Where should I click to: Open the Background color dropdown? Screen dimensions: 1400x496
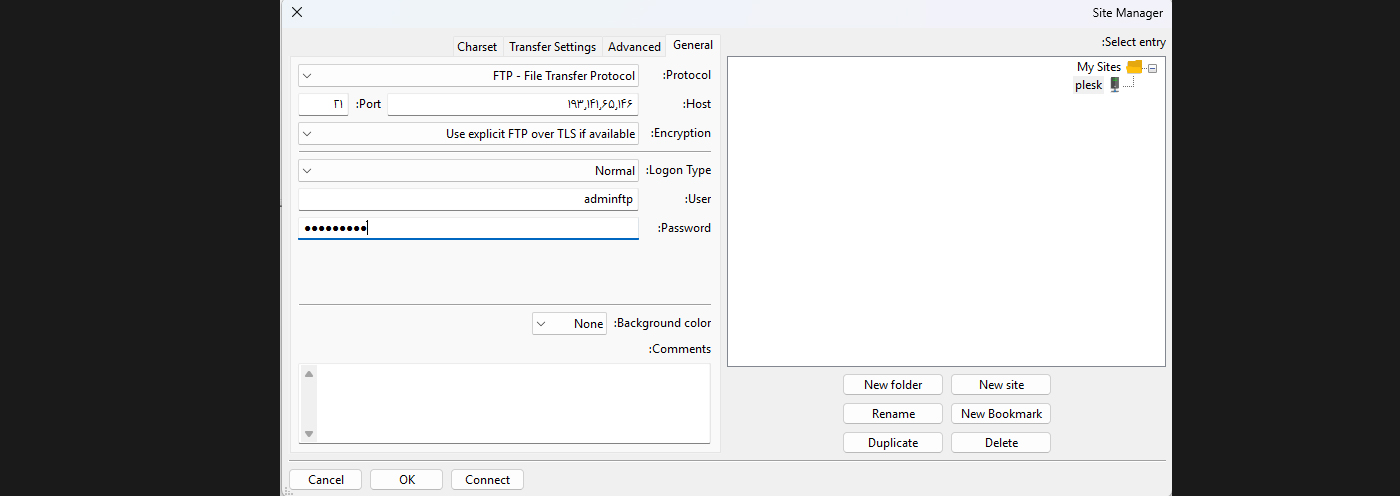point(569,324)
